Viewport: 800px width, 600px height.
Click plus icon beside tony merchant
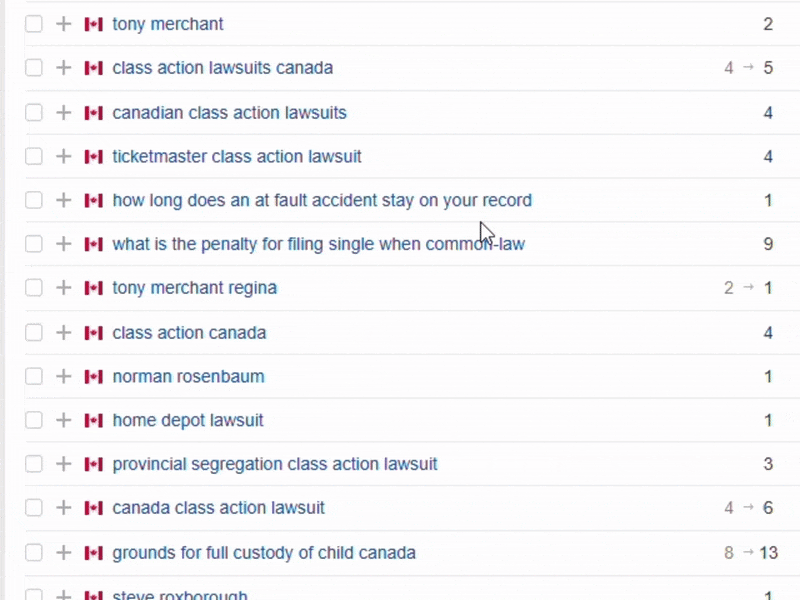[x=63, y=23]
